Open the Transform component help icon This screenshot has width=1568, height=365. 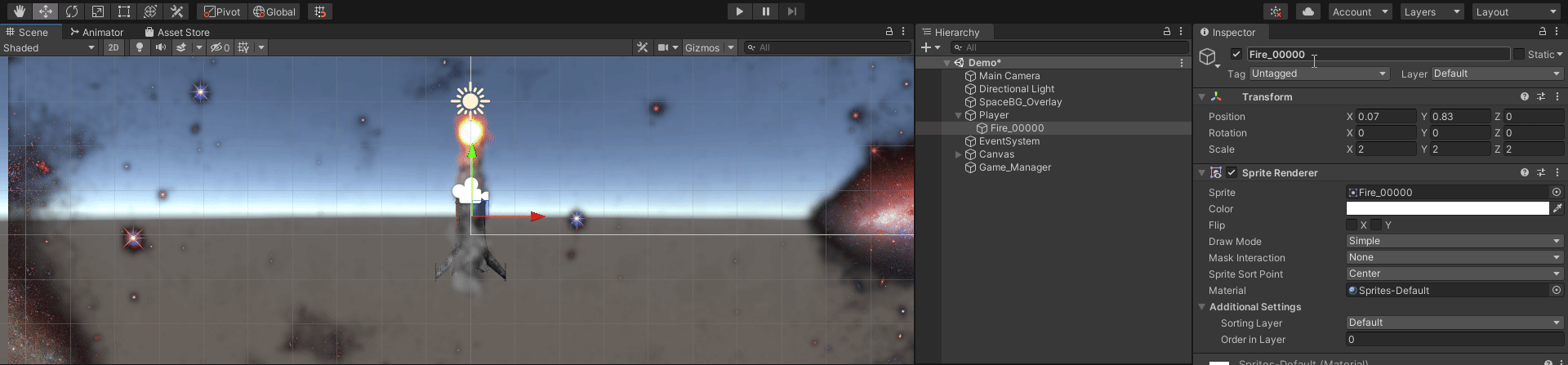pos(1525,96)
